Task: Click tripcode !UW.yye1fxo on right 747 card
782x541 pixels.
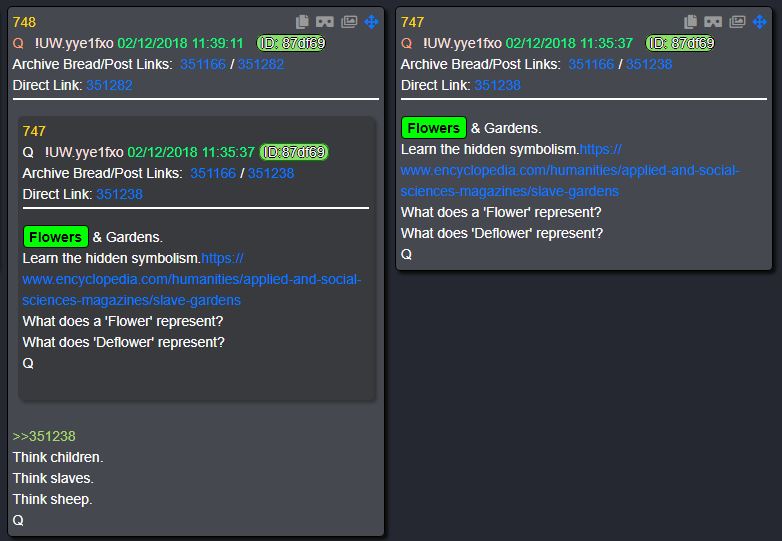Action: tap(462, 43)
